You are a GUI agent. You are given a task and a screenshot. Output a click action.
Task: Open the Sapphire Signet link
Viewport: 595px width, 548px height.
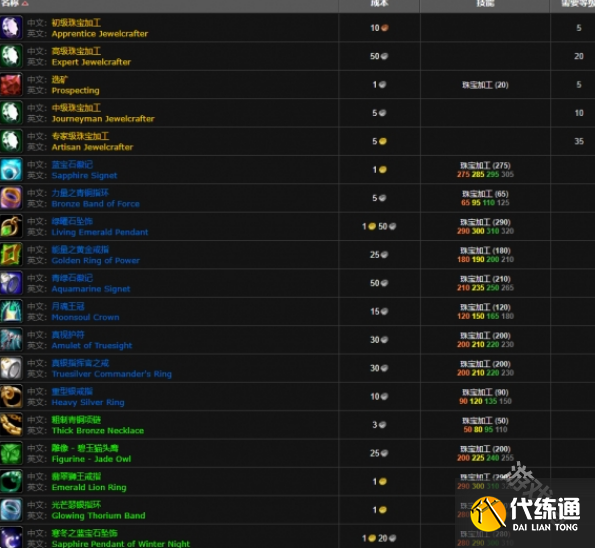84,175
